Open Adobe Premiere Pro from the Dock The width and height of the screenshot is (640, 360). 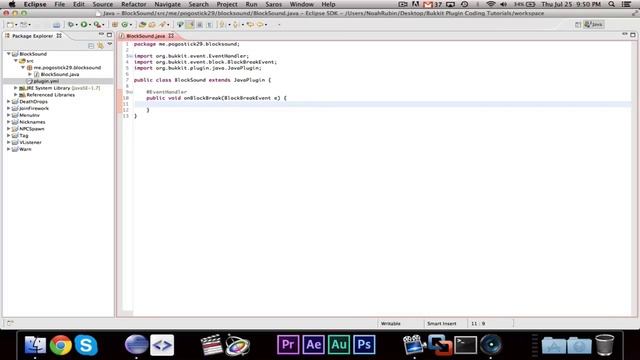[288, 345]
